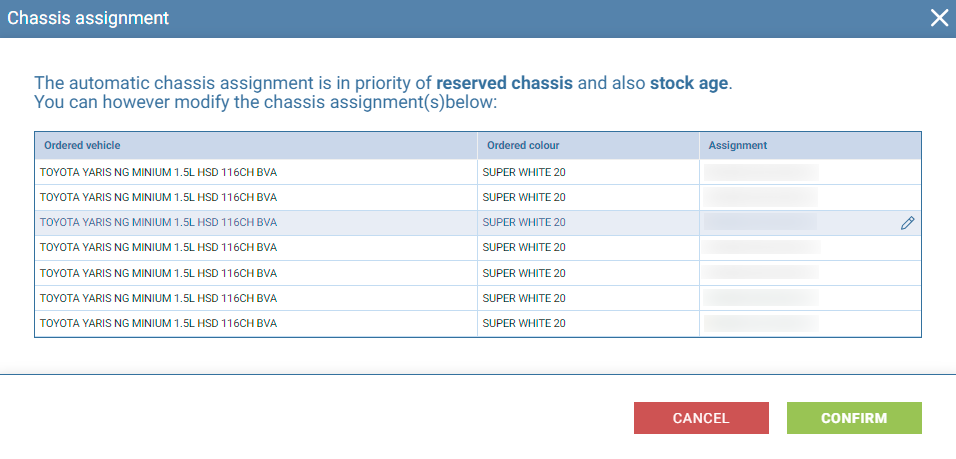
Task: Click the Ordered vehicle column header
Action: click(256, 146)
